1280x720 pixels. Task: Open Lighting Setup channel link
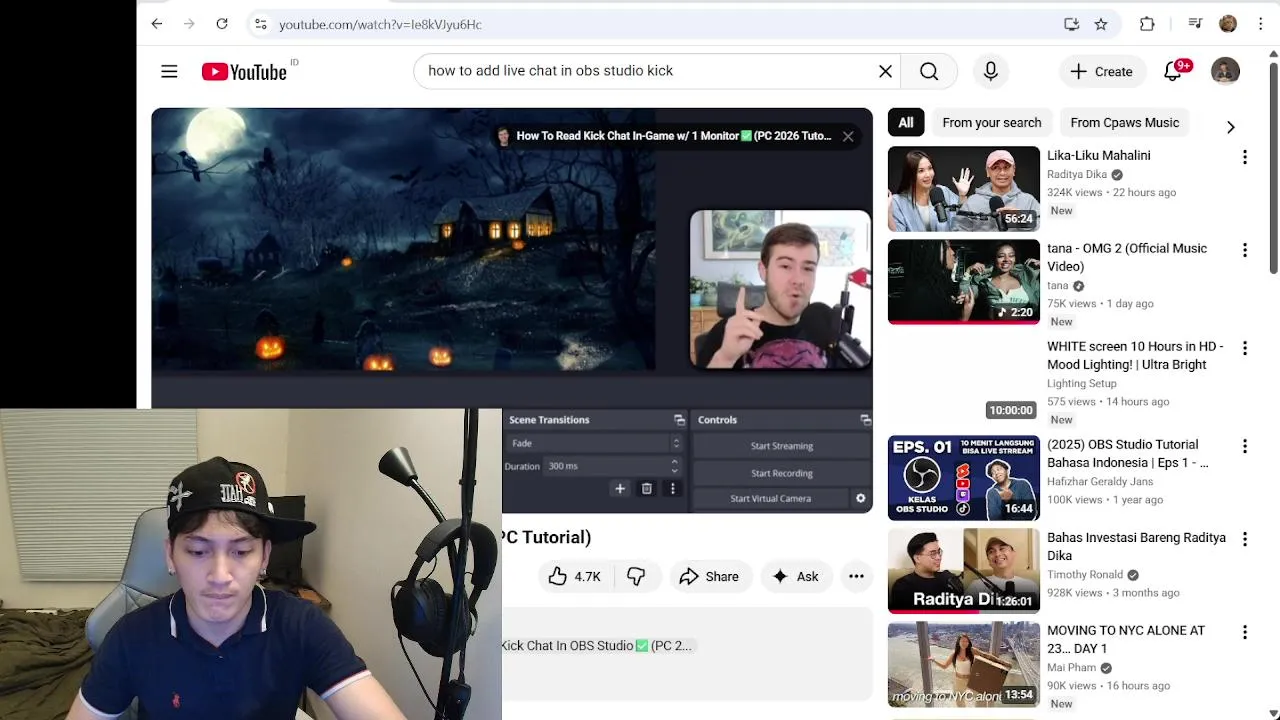tap(1082, 383)
